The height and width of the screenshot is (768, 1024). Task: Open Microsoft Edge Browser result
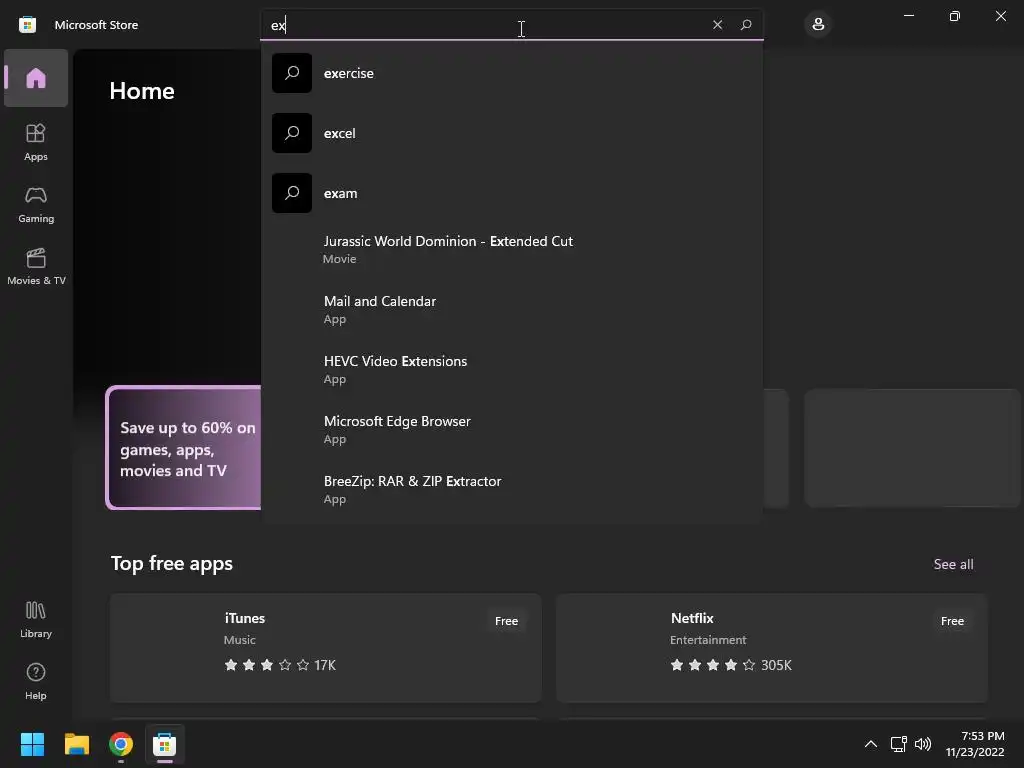coord(511,429)
